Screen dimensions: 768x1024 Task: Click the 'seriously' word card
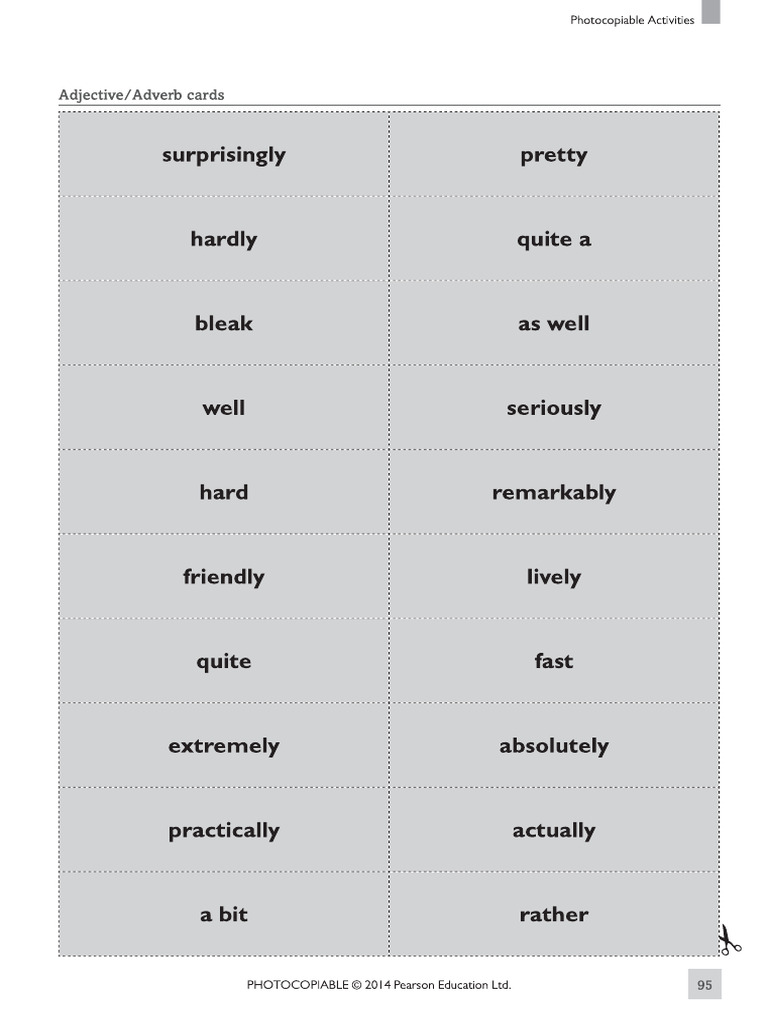pyautogui.click(x=553, y=408)
